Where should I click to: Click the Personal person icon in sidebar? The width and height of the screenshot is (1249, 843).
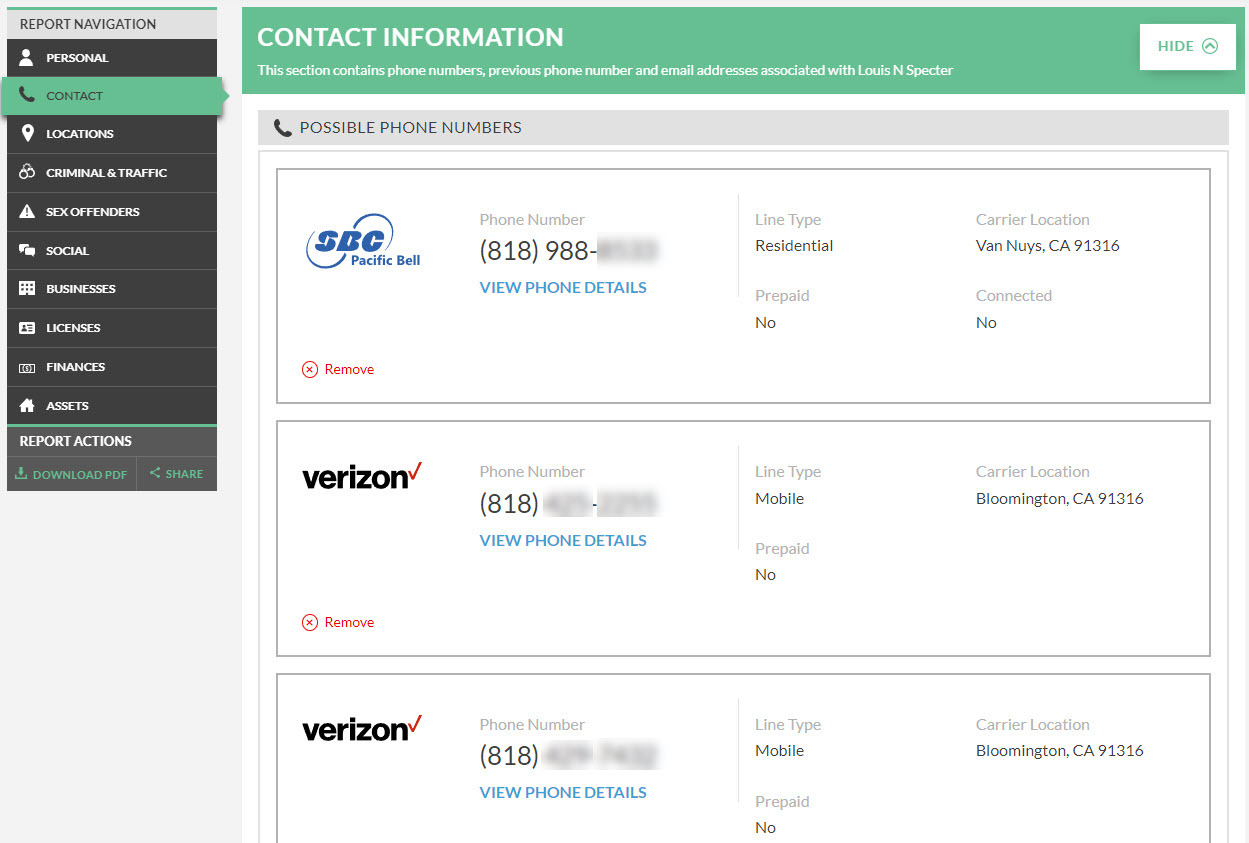tap(27, 57)
